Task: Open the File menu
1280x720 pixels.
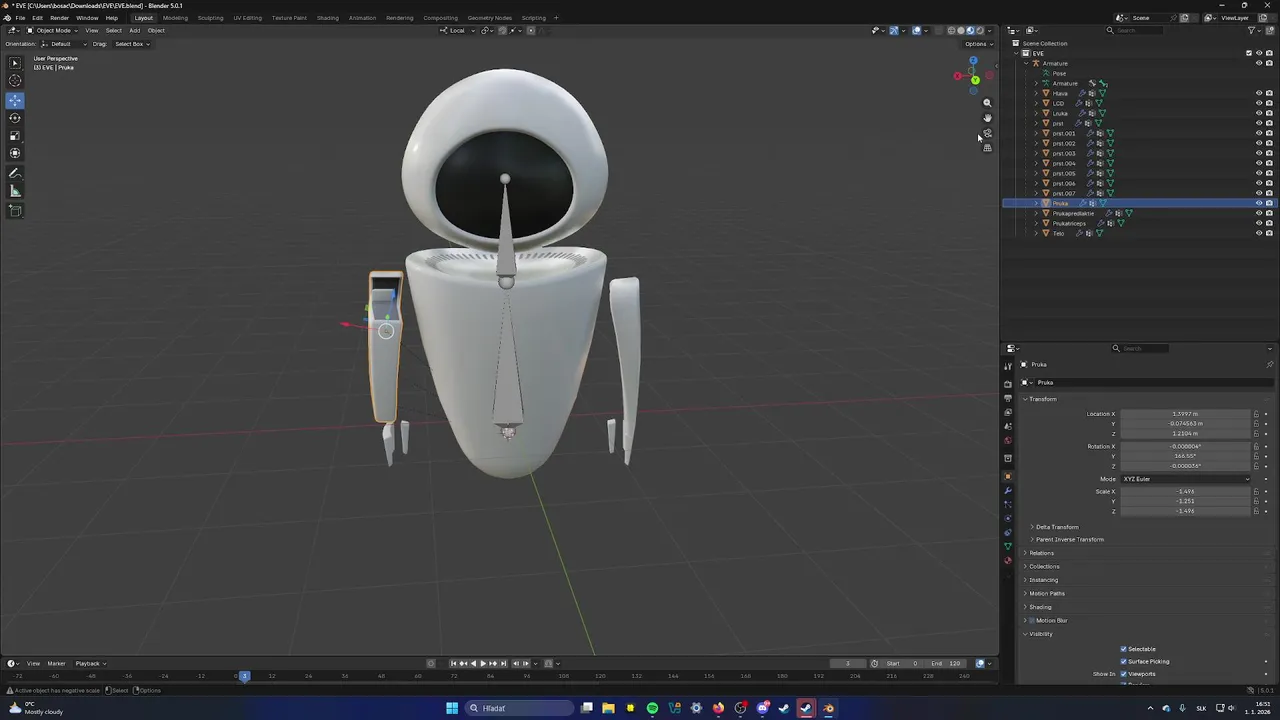Action: click(20, 18)
